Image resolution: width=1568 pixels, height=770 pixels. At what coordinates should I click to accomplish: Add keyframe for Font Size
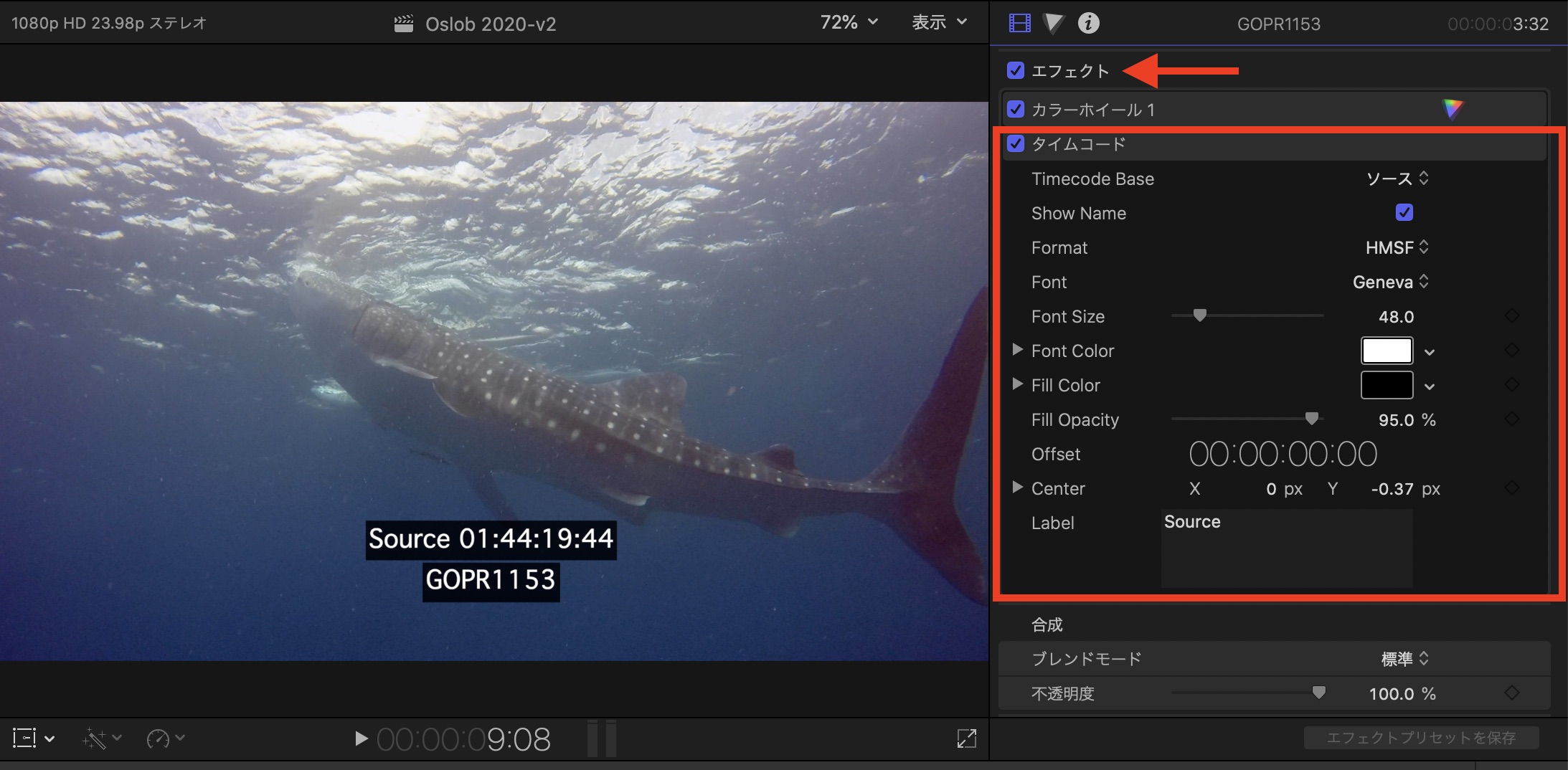click(1511, 316)
